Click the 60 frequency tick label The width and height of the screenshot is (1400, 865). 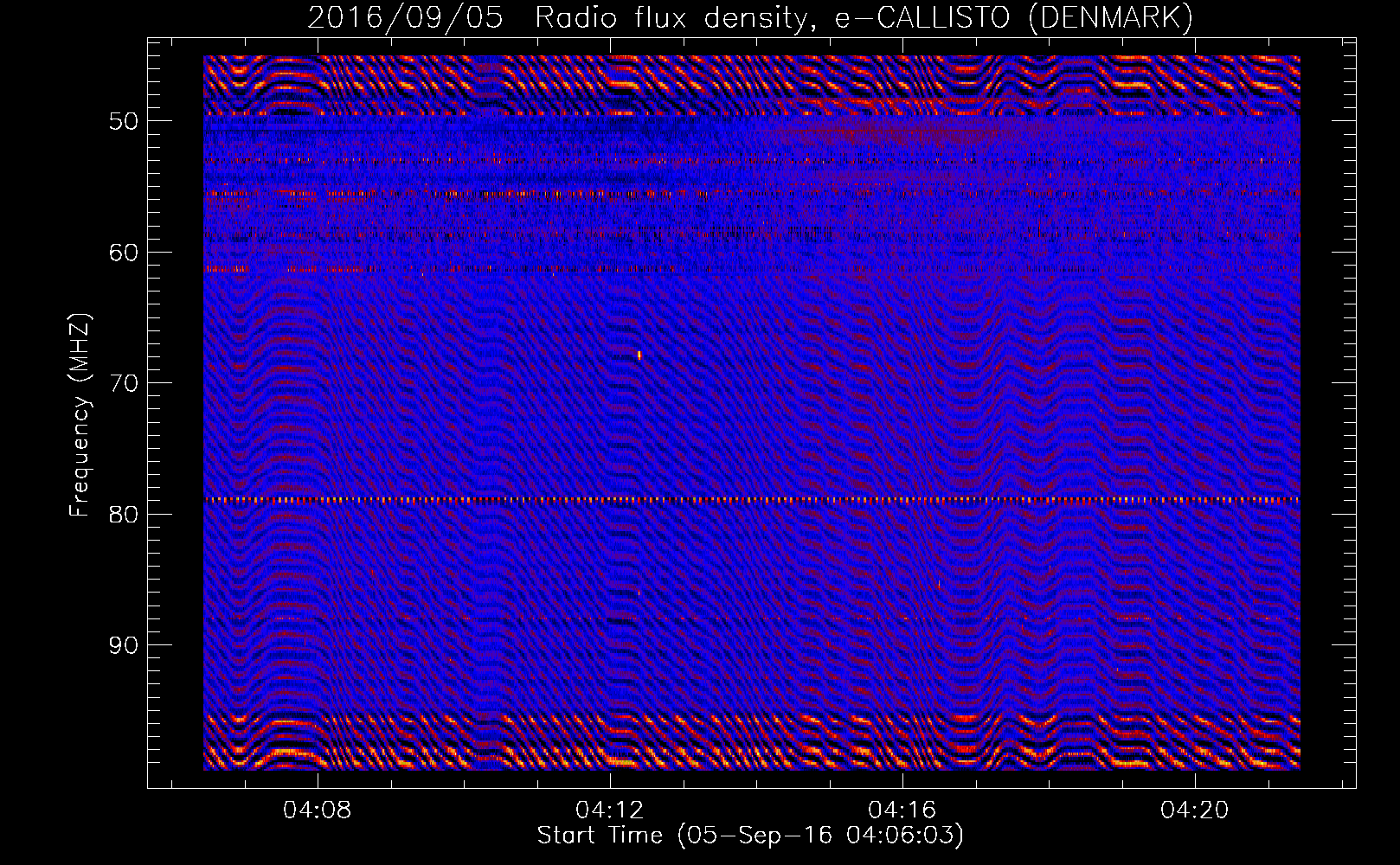tap(123, 253)
